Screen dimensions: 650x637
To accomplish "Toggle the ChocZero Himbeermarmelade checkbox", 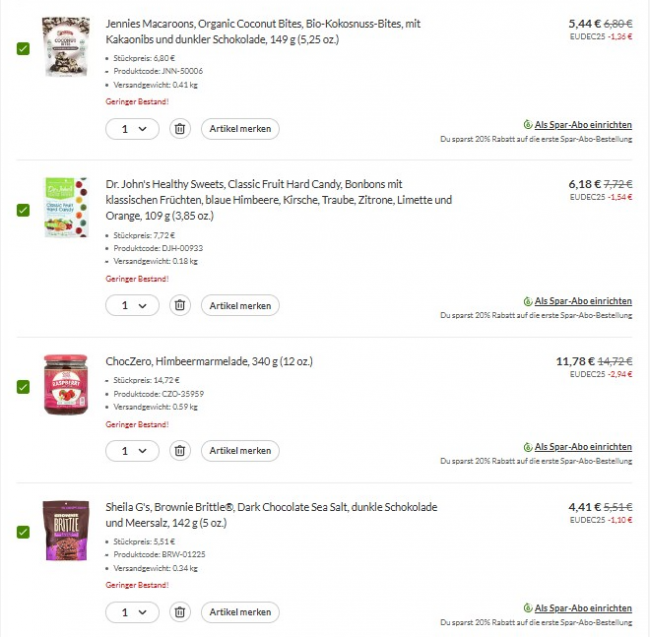I will pos(23,387).
